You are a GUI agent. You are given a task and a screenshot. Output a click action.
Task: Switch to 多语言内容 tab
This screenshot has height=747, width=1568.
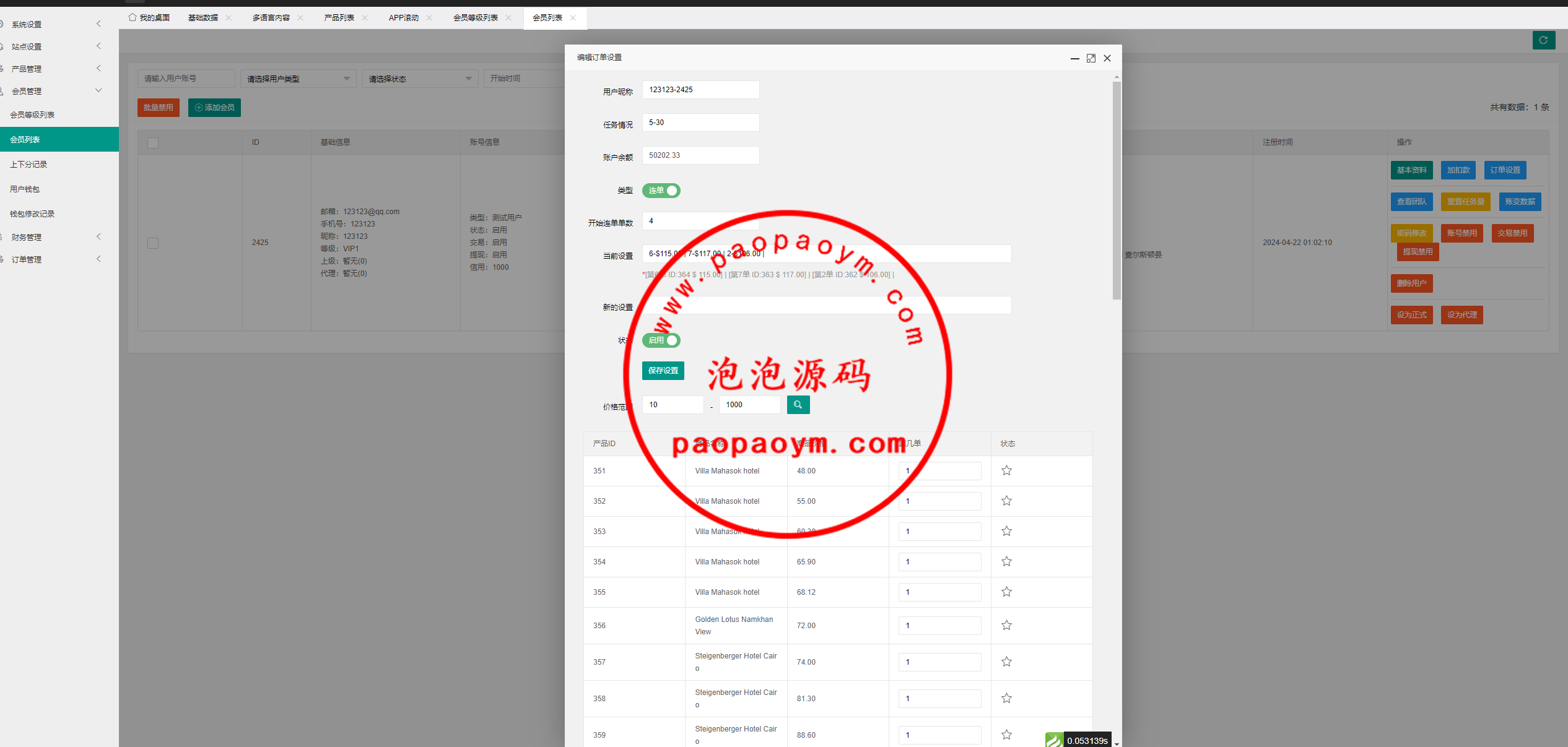click(x=271, y=17)
